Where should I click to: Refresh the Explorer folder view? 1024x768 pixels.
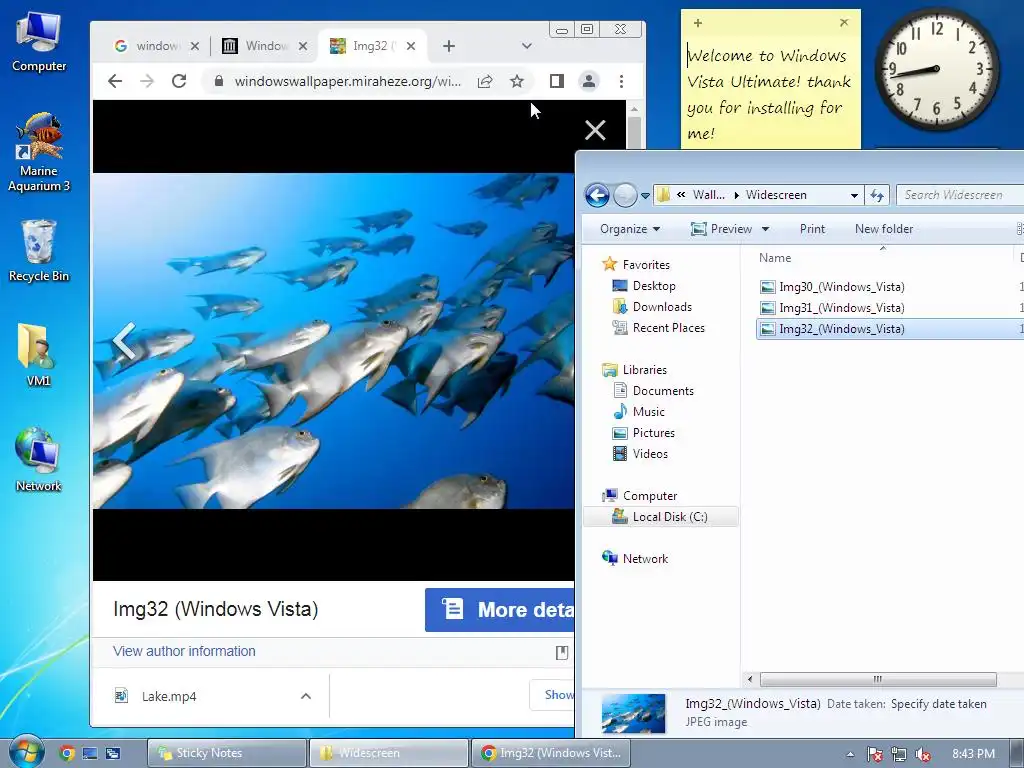point(877,195)
